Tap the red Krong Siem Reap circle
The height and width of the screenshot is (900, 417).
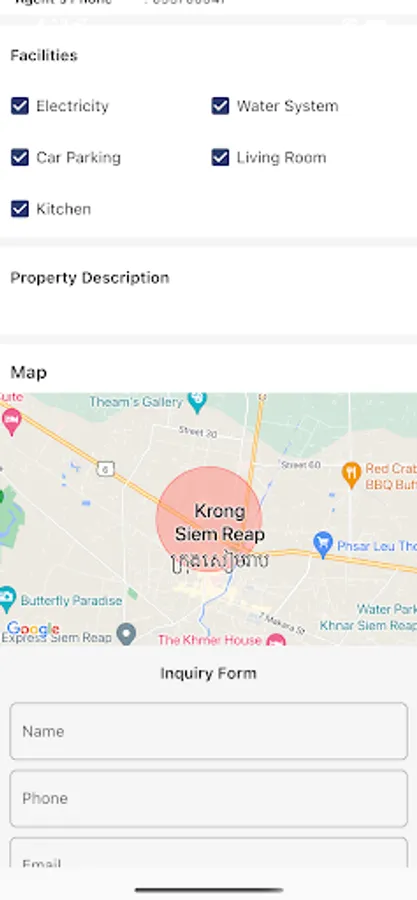pyautogui.click(x=209, y=520)
